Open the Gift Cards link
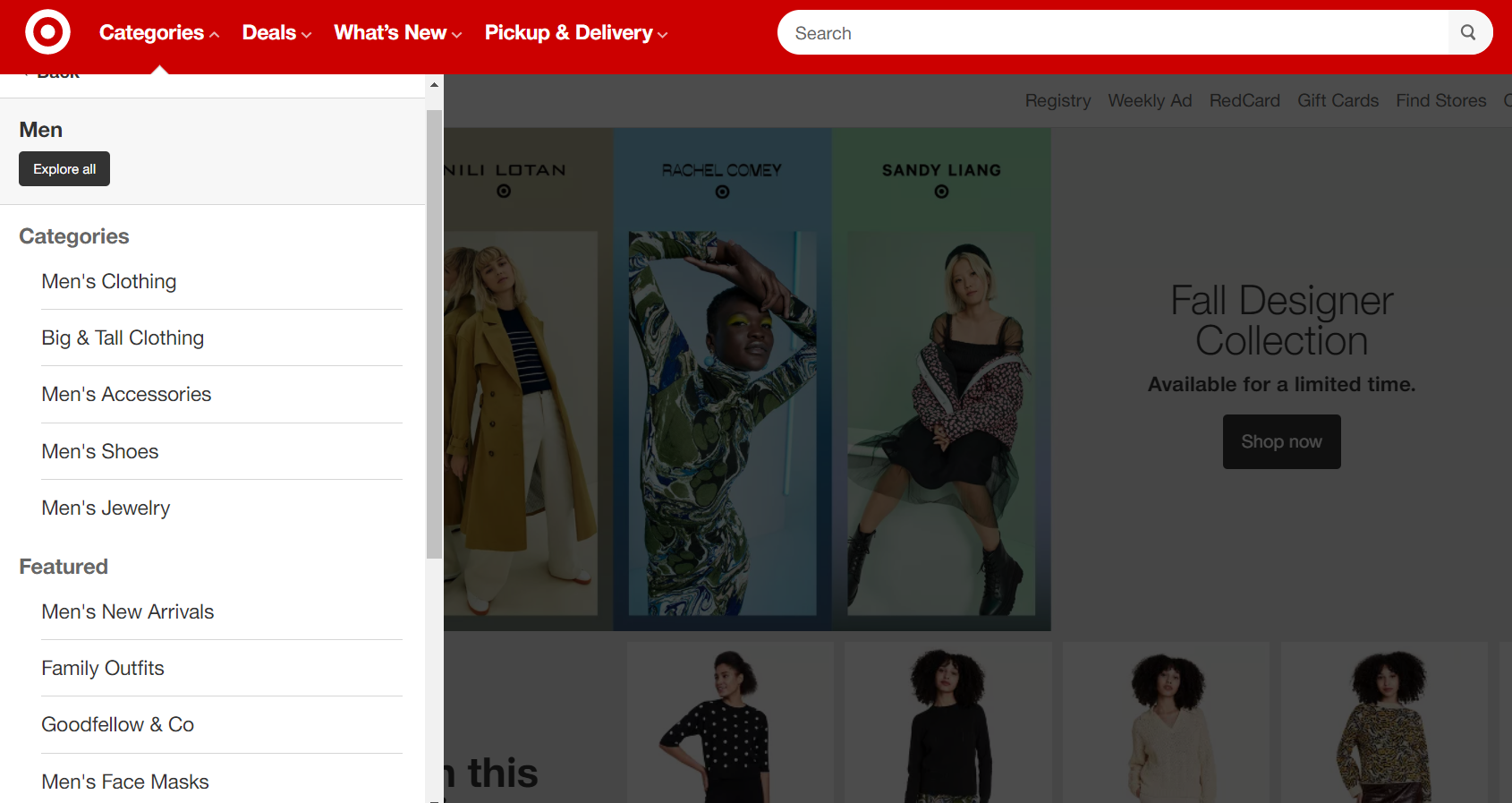The height and width of the screenshot is (803, 1512). [x=1338, y=100]
